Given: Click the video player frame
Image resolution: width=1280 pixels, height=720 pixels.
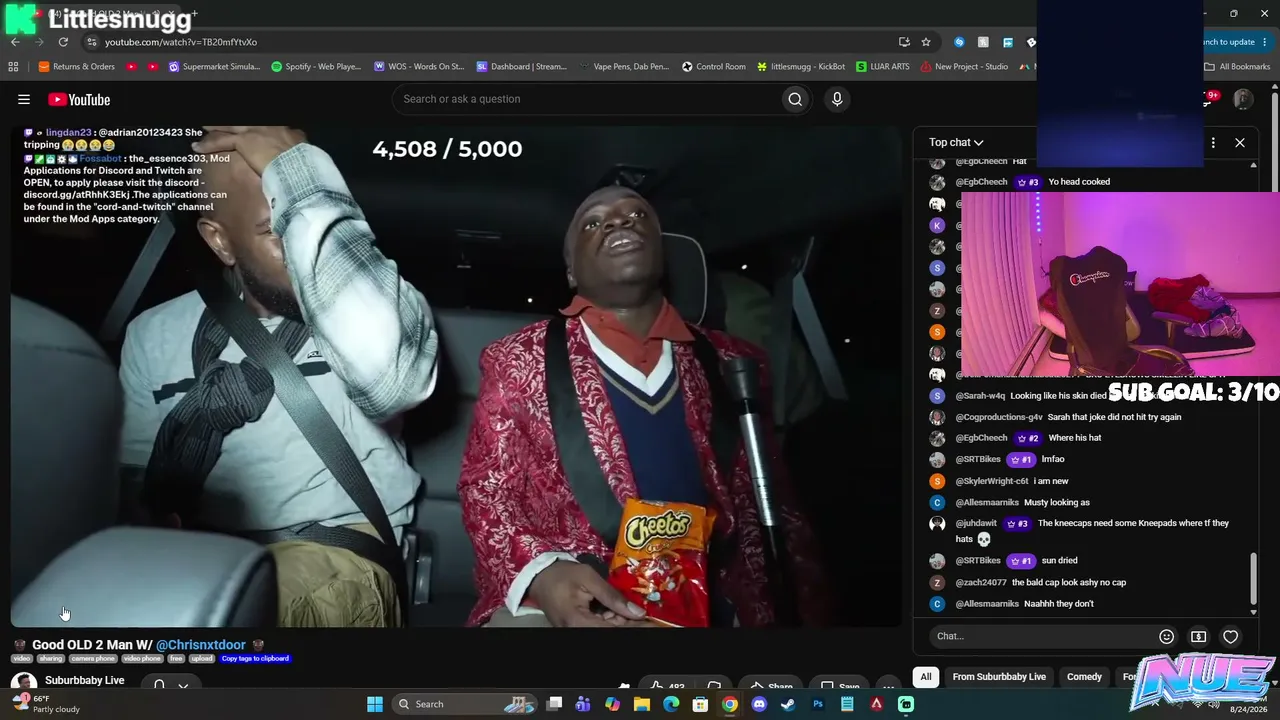Looking at the screenshot, I should pos(456,376).
